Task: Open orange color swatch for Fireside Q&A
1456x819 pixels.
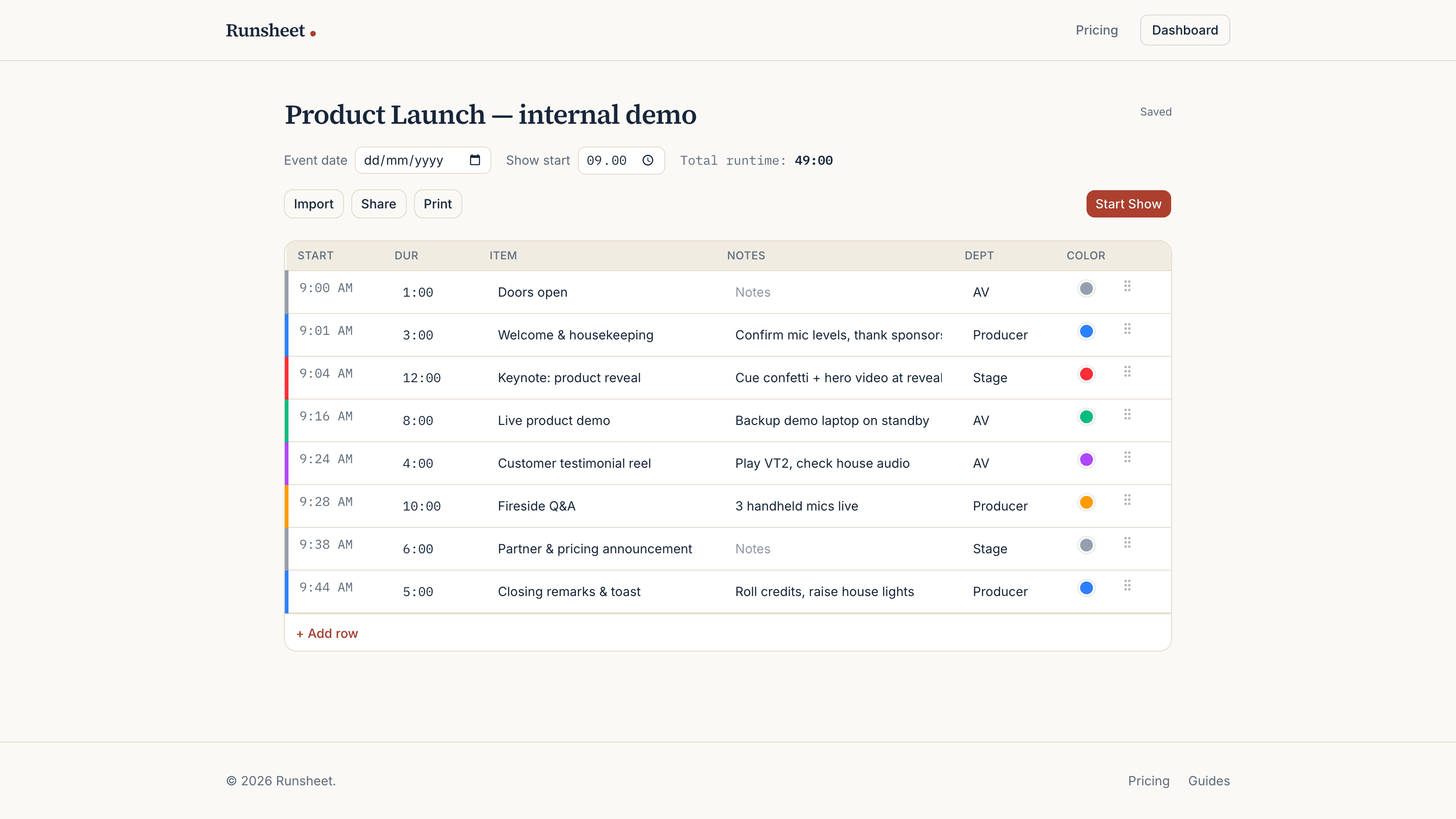Action: [x=1087, y=502]
